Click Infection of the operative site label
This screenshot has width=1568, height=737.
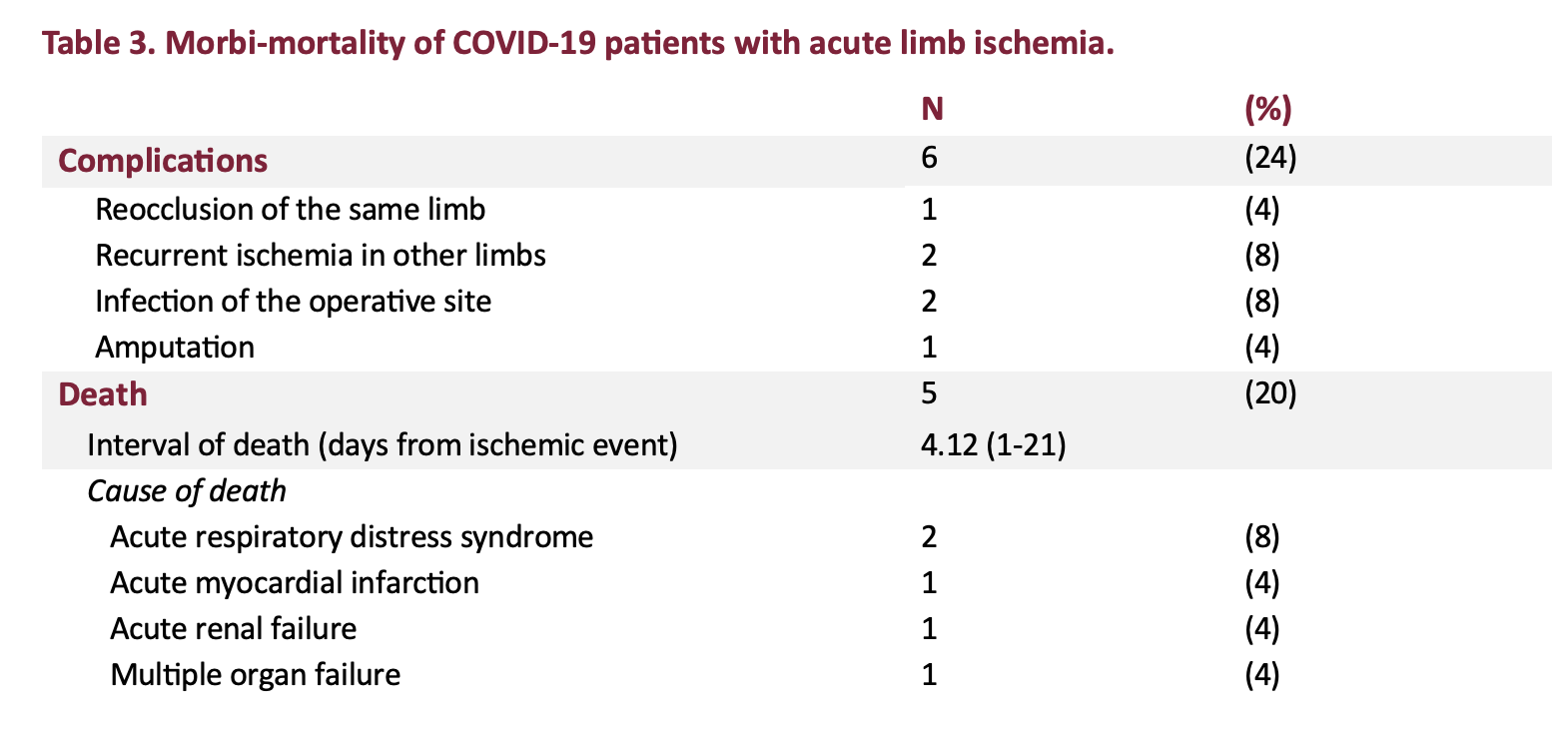tap(293, 301)
